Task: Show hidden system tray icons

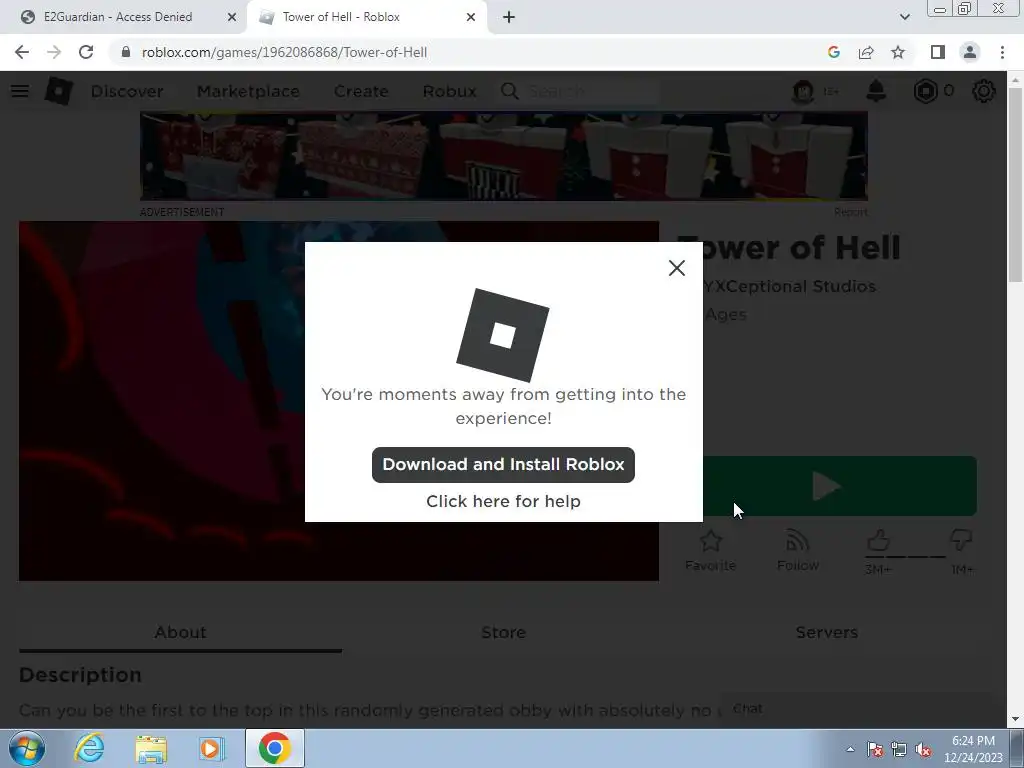Action: pos(850,749)
